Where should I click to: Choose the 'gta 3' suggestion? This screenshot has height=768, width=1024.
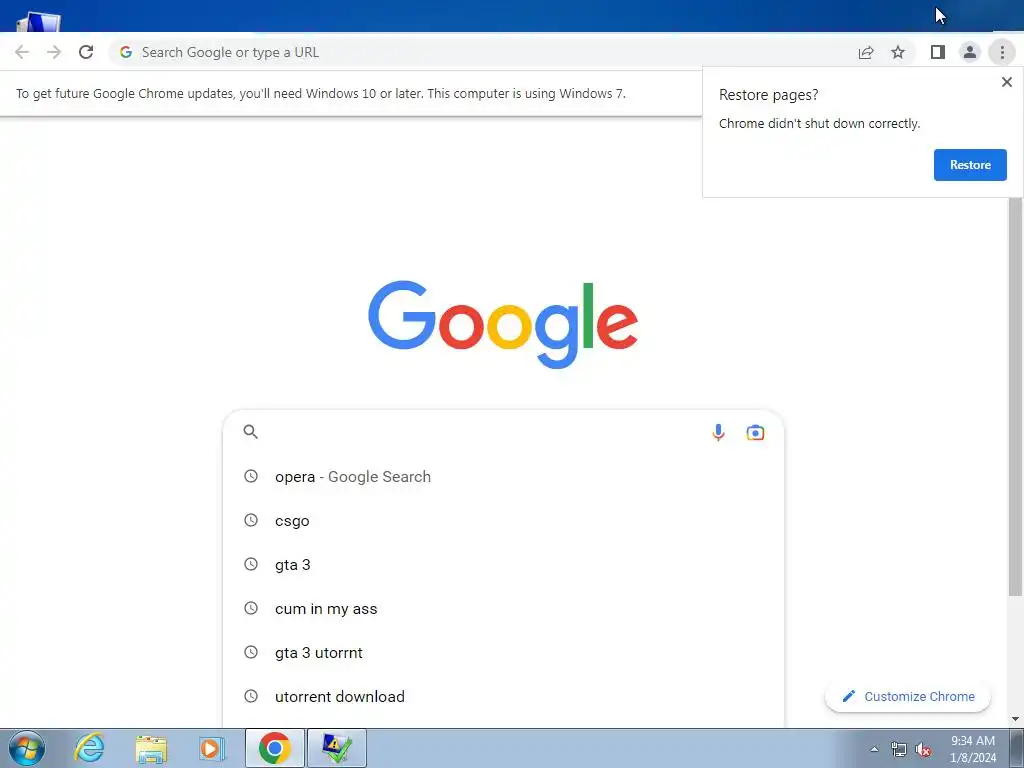(x=503, y=565)
